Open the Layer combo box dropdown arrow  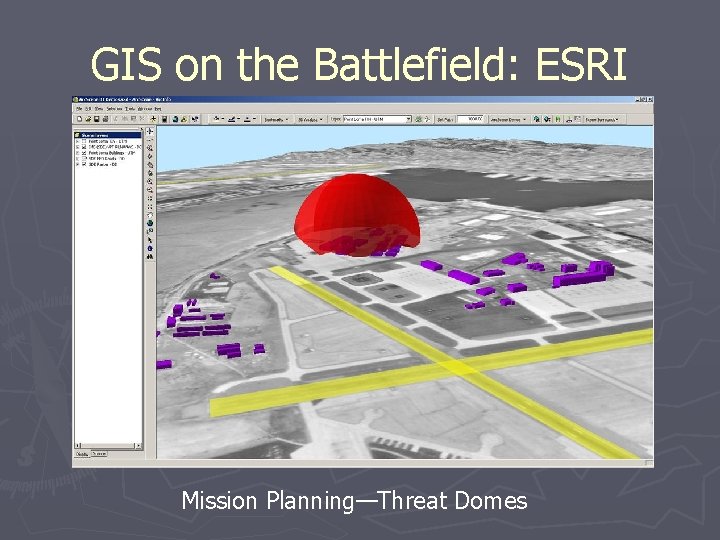point(408,119)
